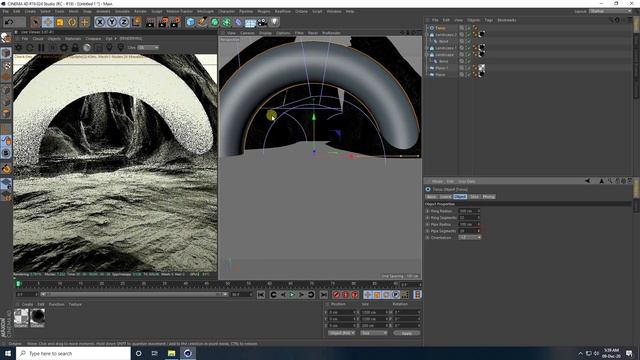Select the black material thumbnail
Viewport: 640px width, 360px height.
[37, 317]
